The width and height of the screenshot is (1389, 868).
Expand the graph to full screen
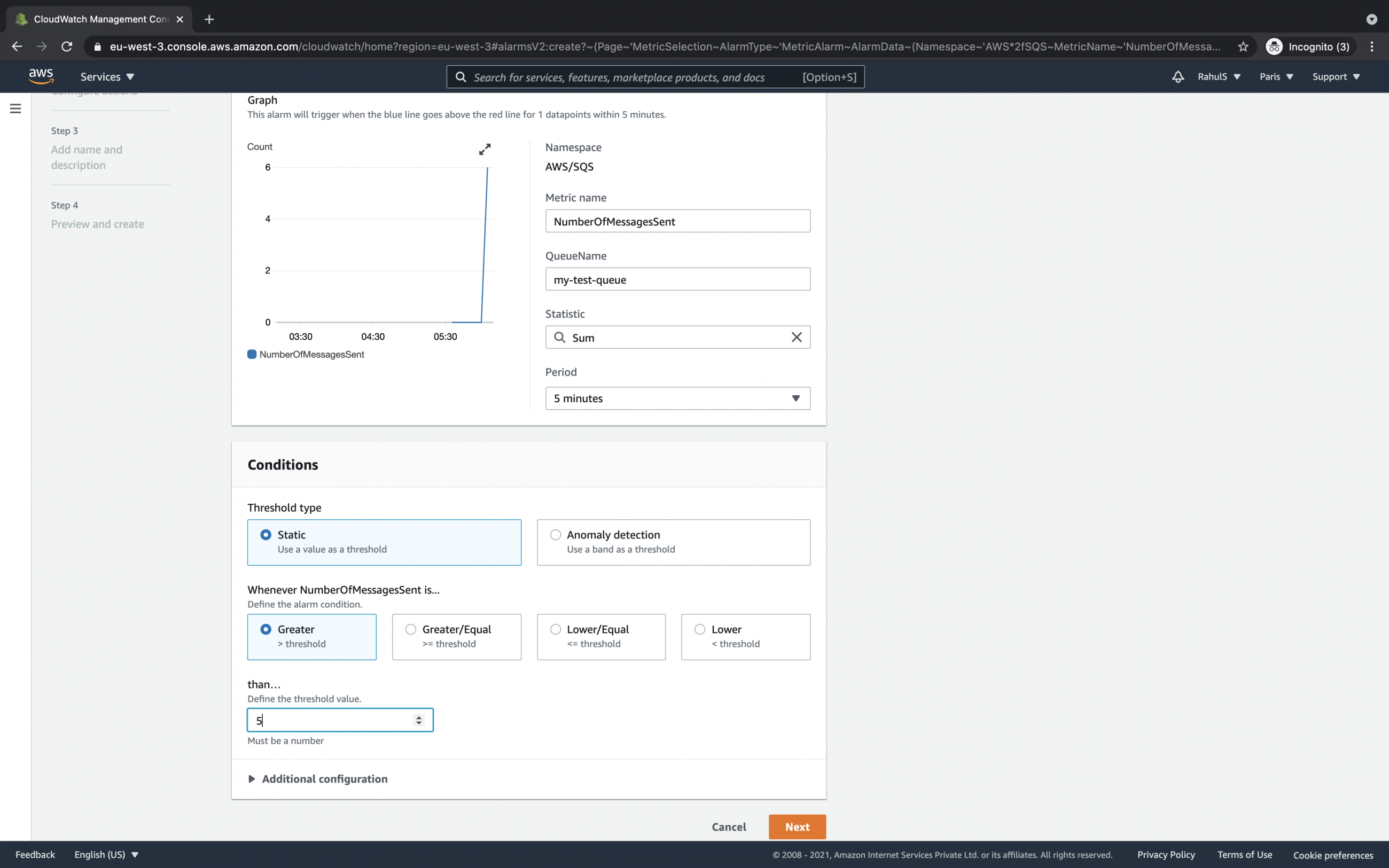click(485, 148)
